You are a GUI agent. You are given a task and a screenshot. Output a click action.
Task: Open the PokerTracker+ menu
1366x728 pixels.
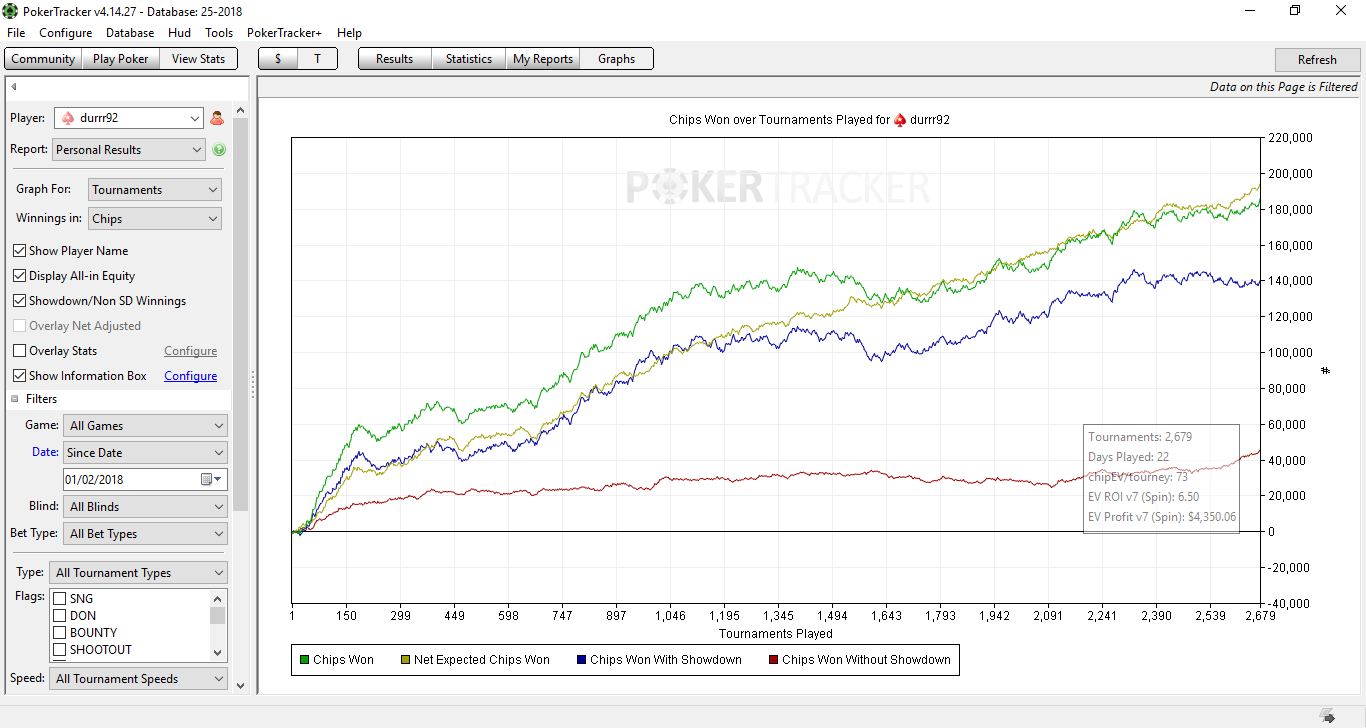pyautogui.click(x=284, y=33)
